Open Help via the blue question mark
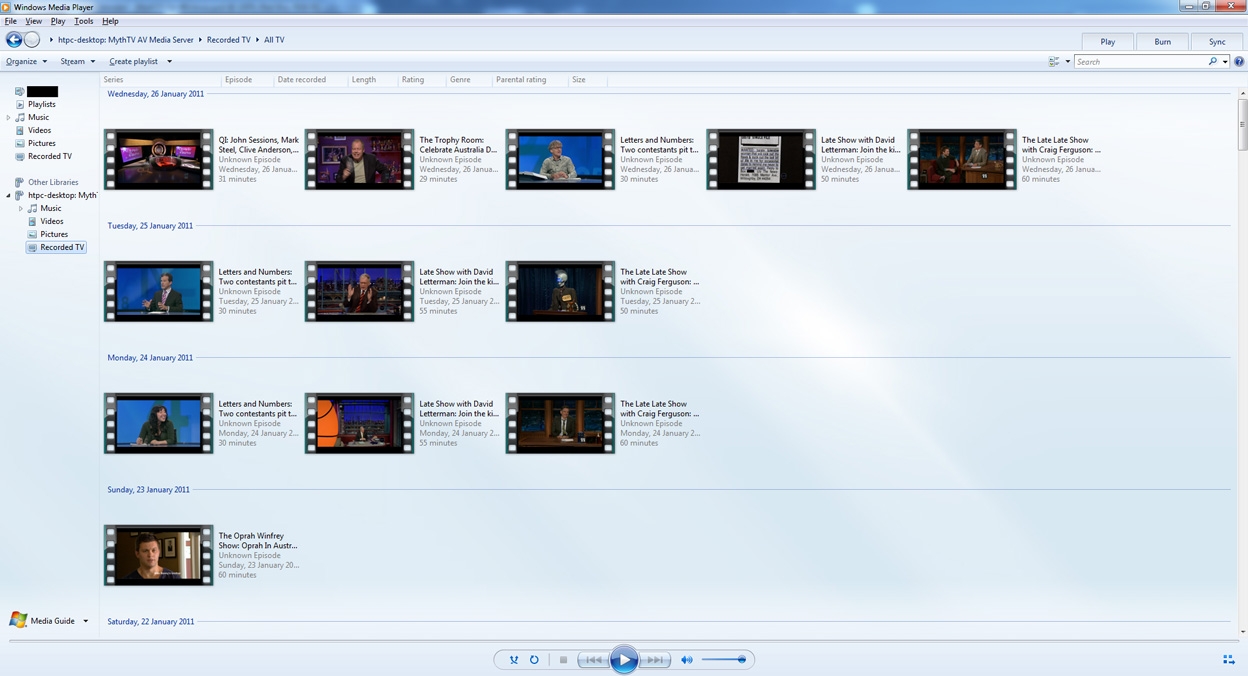Screen dimensions: 1248x676 click(x=1239, y=62)
